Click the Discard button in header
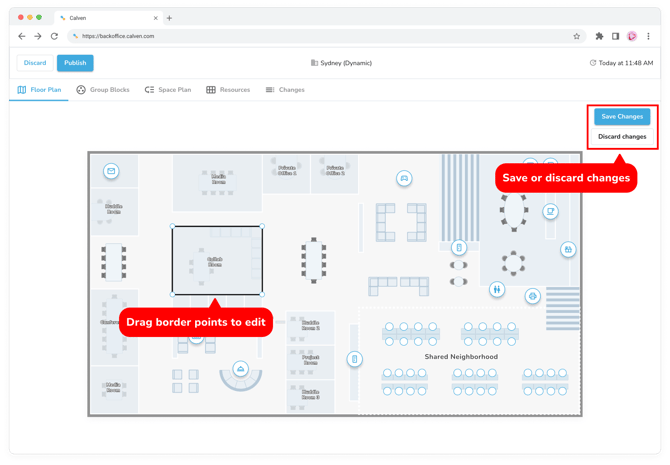Screen dimensions: 670x465 35,63
